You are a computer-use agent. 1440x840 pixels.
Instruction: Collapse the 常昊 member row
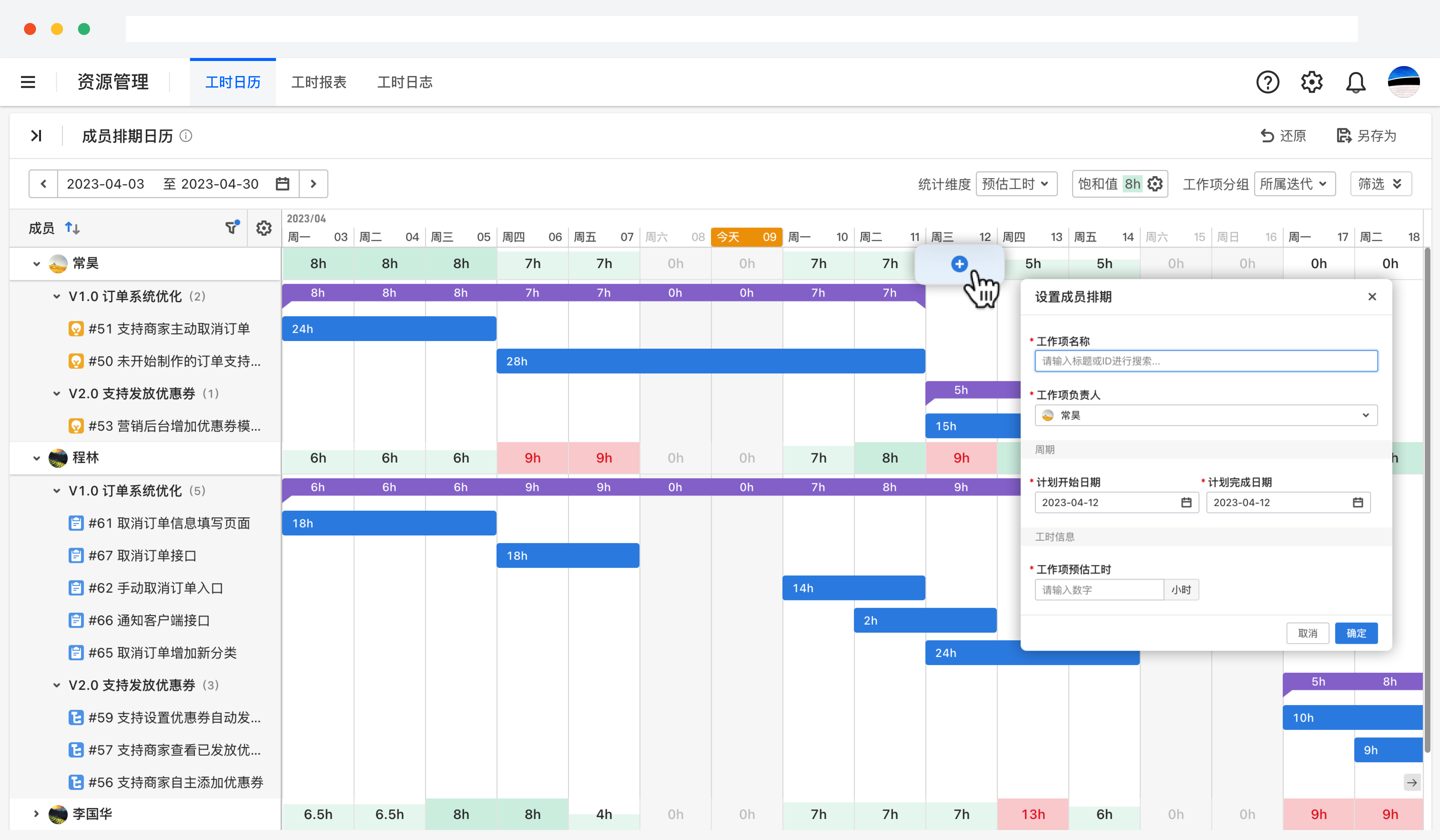[x=37, y=264]
